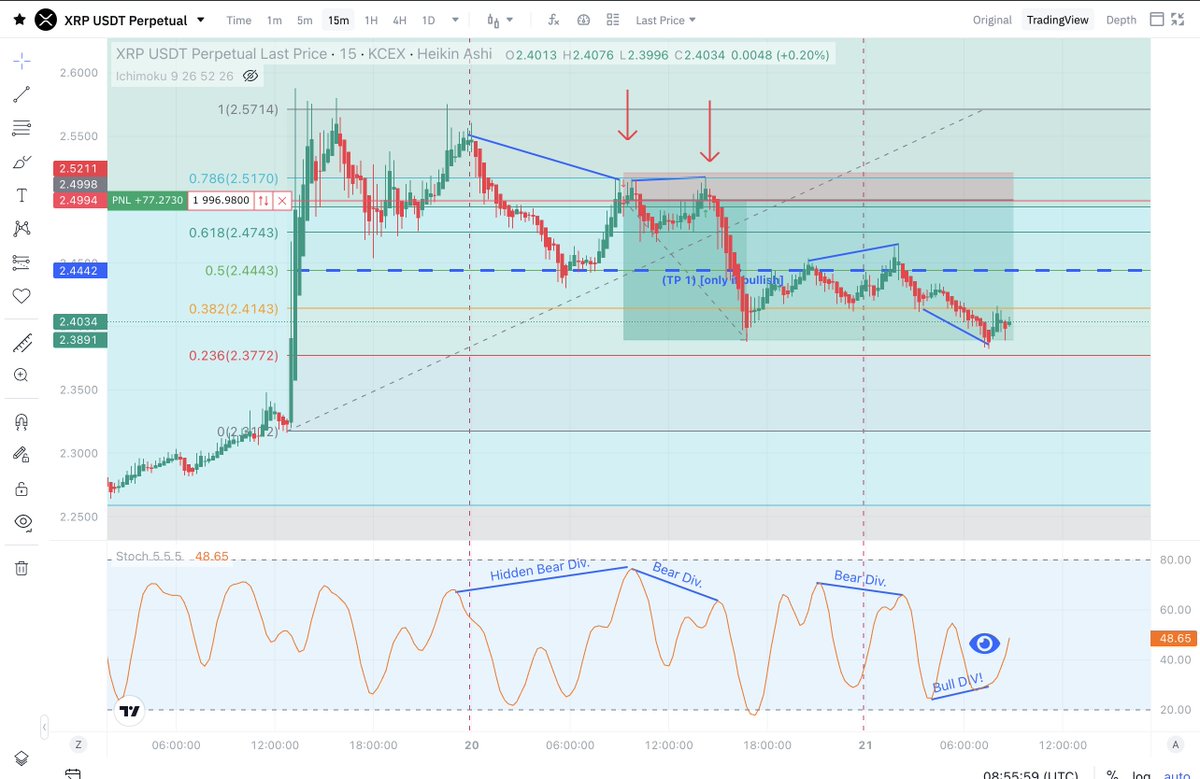Toggle lock all drawing tools
The height and width of the screenshot is (779, 1200).
(21, 489)
